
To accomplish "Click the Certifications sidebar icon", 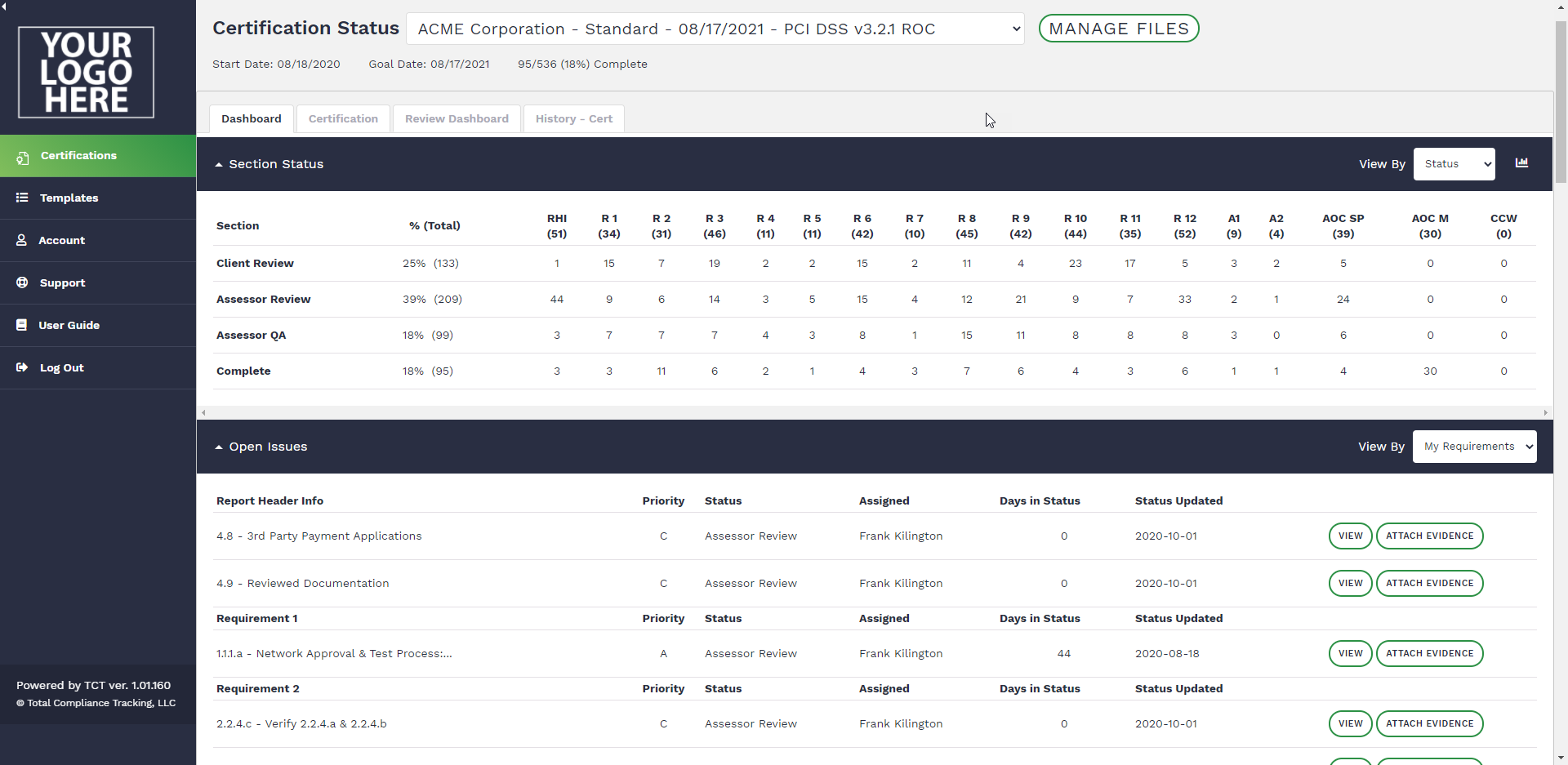I will click(23, 157).
